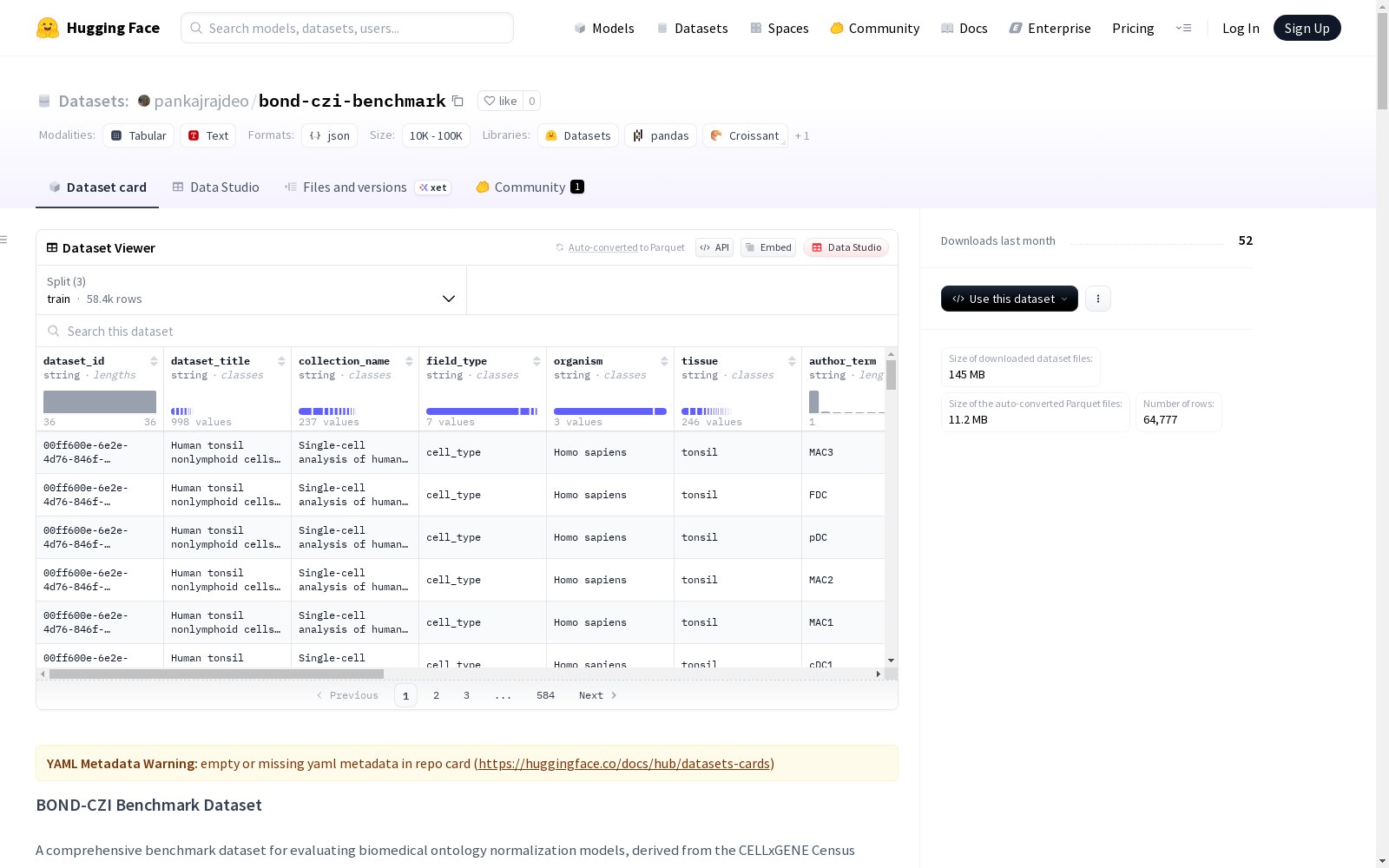
Task: Switch to the Data Studio tab
Action: coord(216,187)
